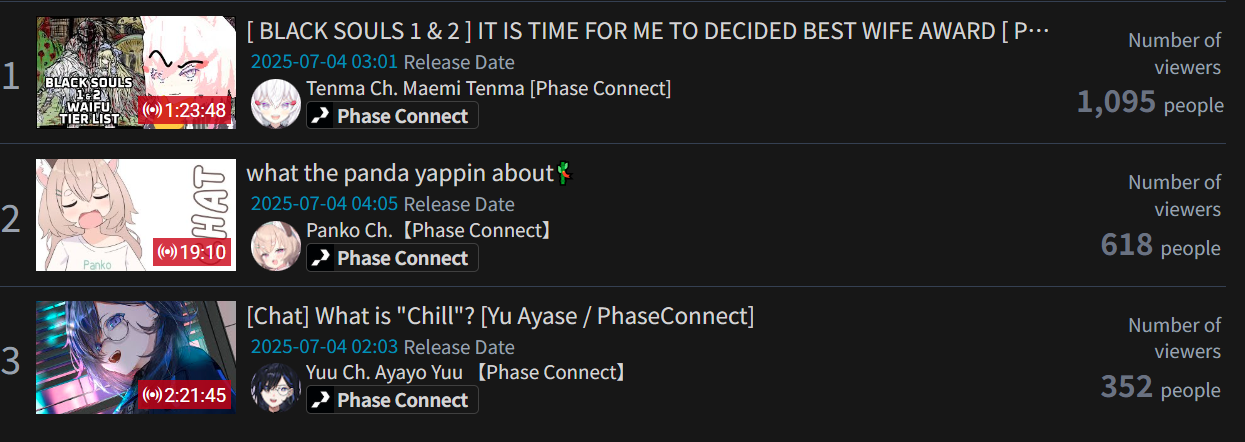
Task: Open the BLACK SOULS 1 & 2 stream title
Action: 648,31
